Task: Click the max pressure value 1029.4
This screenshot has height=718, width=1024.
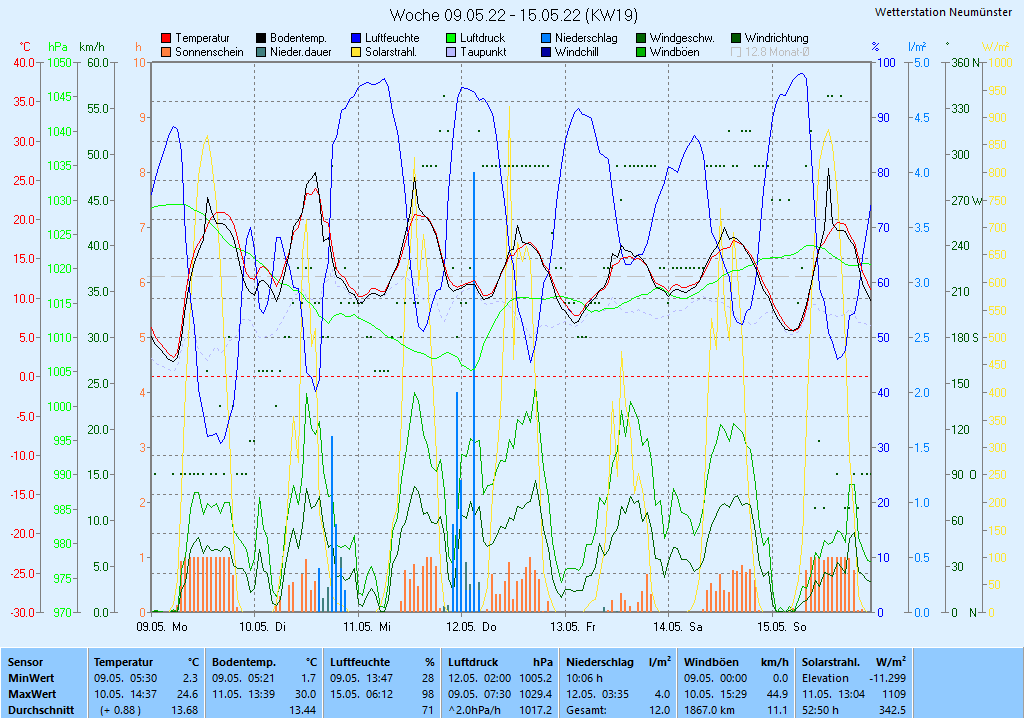Action: tap(536, 694)
